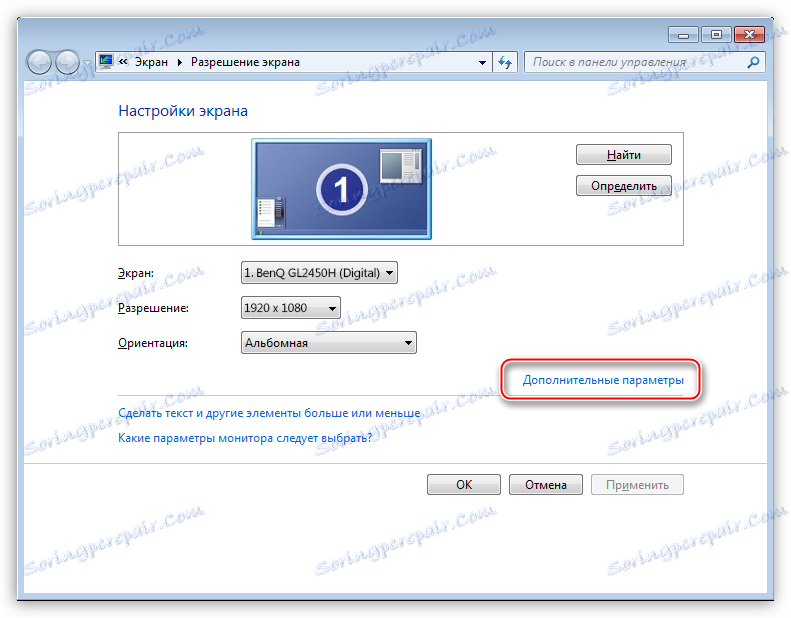Open link to make text bigger or smaller

tap(269, 413)
